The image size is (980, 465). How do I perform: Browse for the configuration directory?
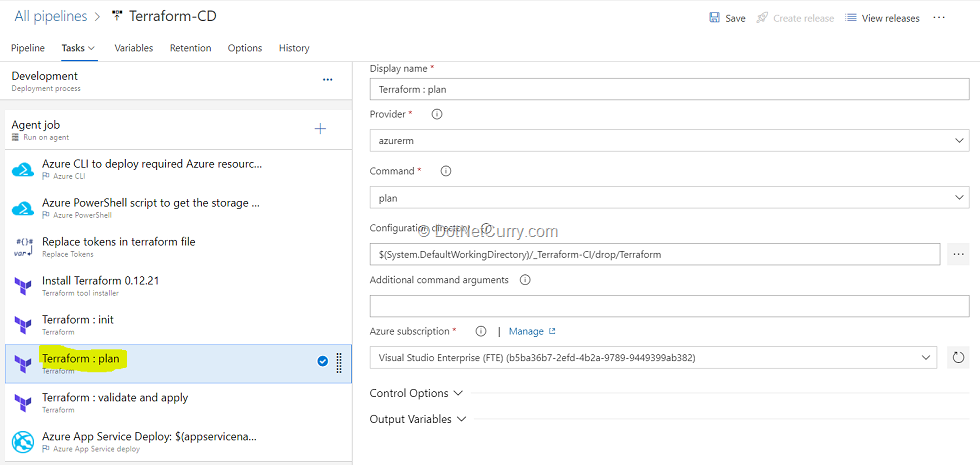coord(958,254)
